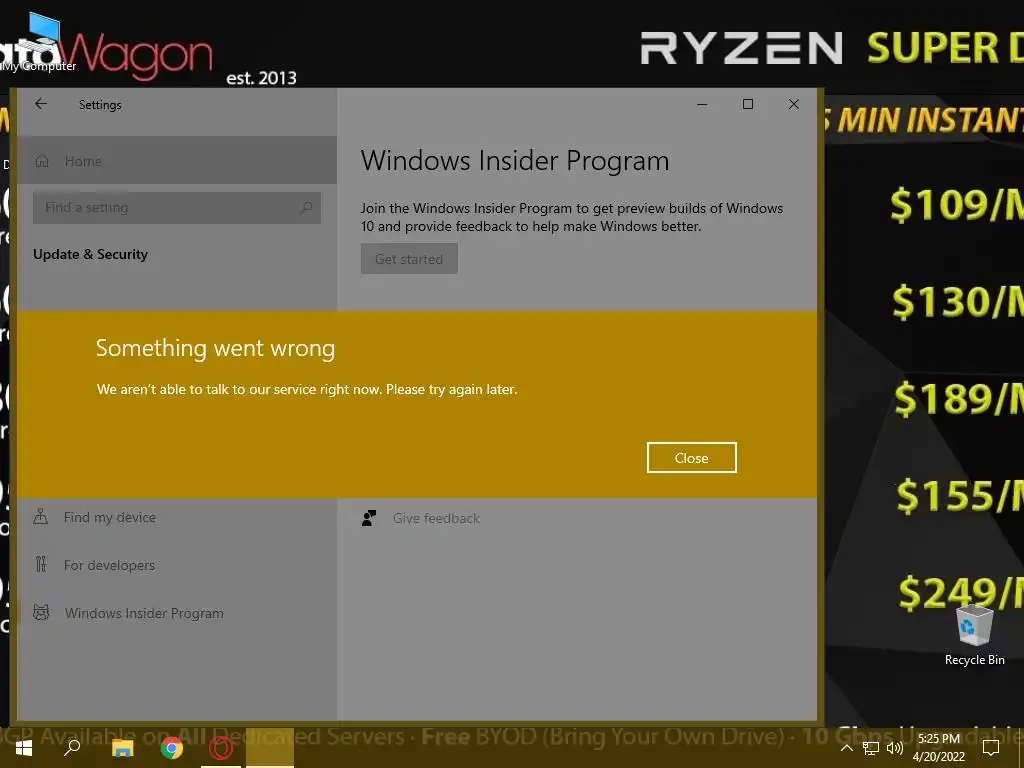Image resolution: width=1024 pixels, height=768 pixels.
Task: Open the Windows Start menu
Action: point(24,748)
